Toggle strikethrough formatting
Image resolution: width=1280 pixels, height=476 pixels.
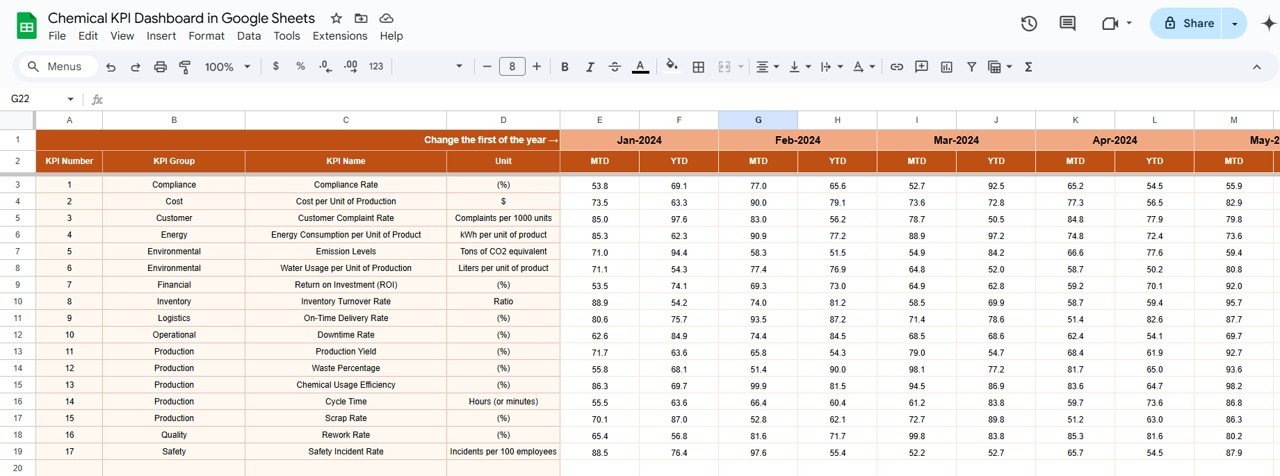pyautogui.click(x=615, y=67)
